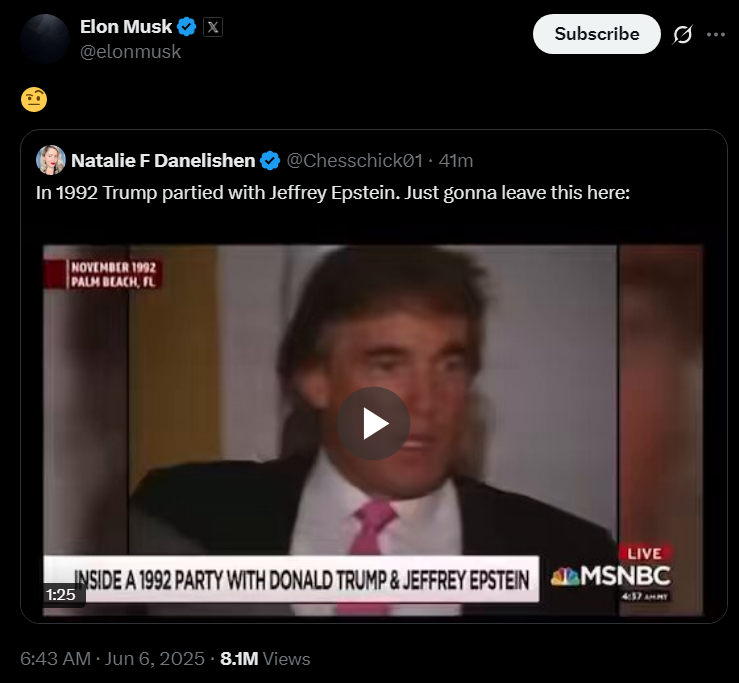This screenshot has height=683, width=739.
Task: Click the 41m timestamp on quoted post
Action: coord(456,161)
